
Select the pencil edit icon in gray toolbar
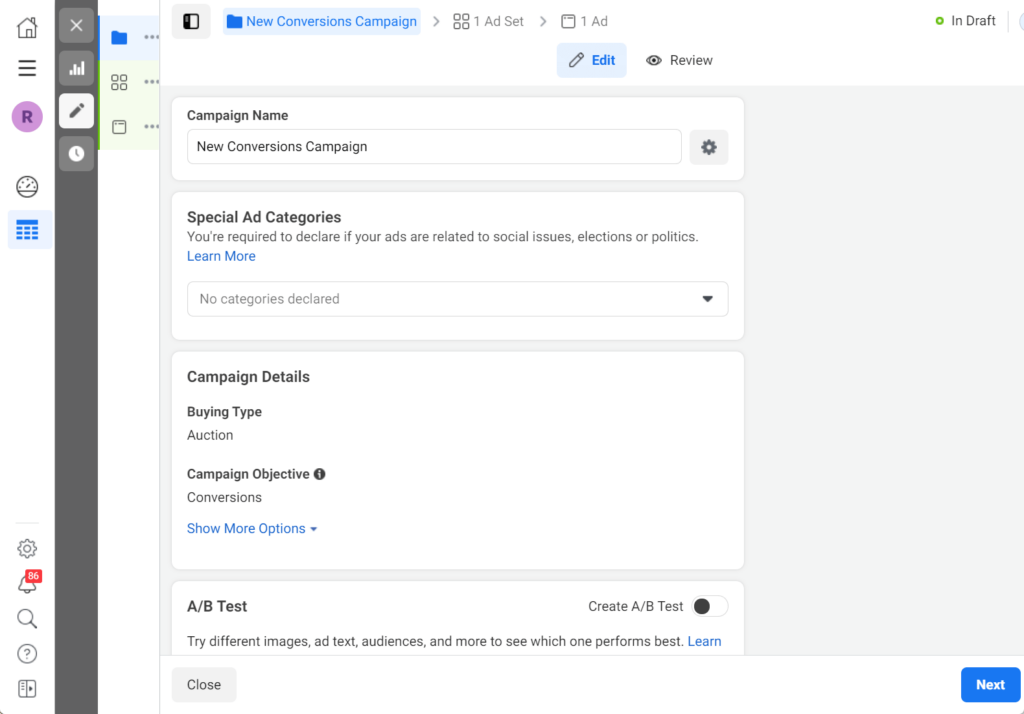76,110
